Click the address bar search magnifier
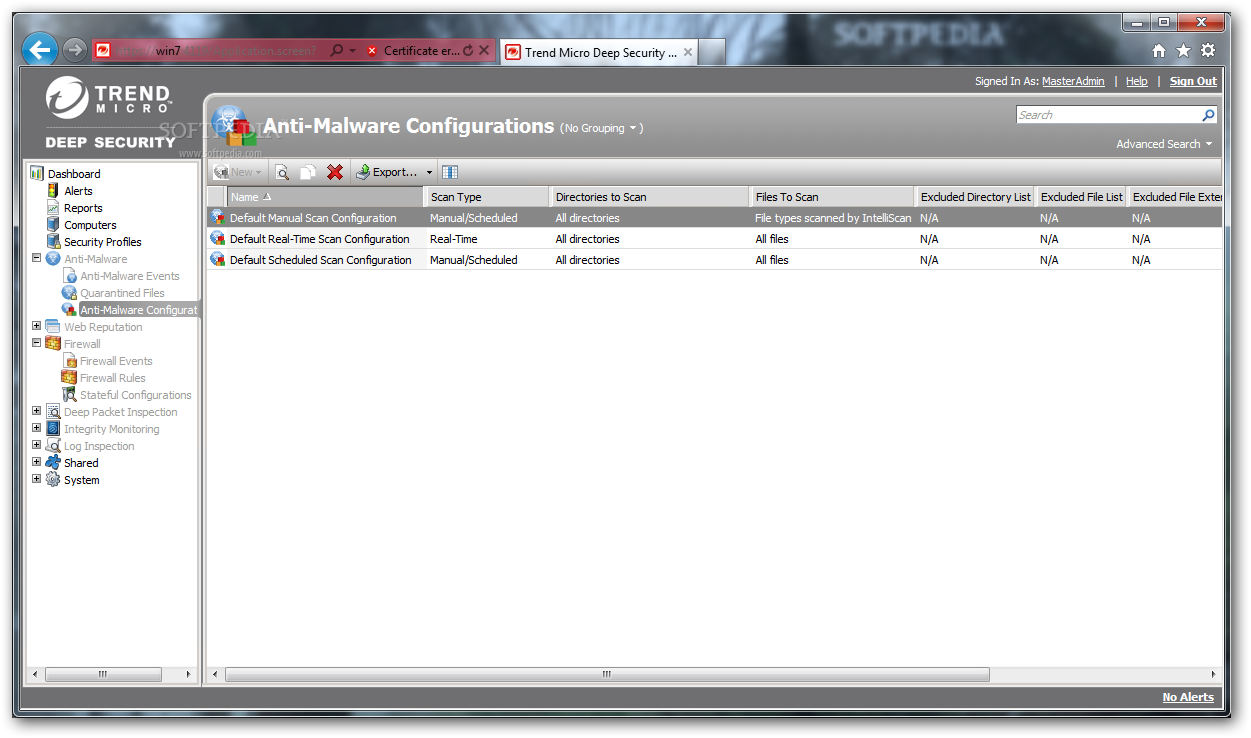Screen dimensions: 1251x738 [x=336, y=50]
